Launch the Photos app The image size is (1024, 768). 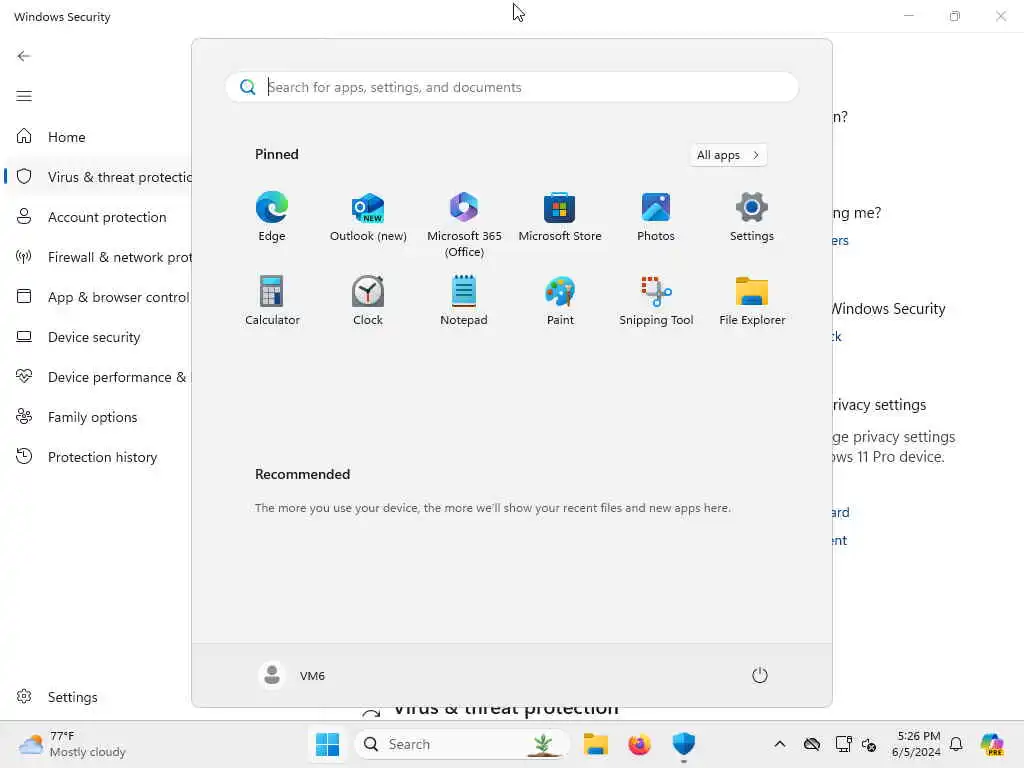tap(656, 217)
